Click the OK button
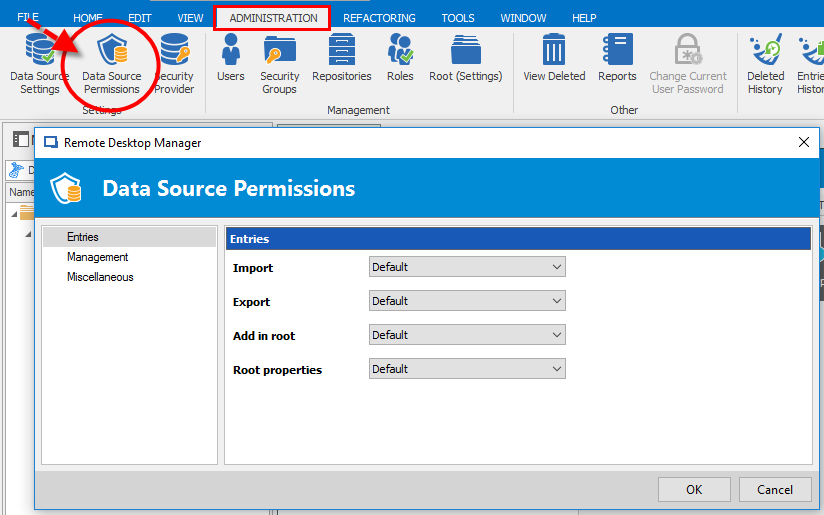Image resolution: width=824 pixels, height=515 pixels. [x=694, y=489]
